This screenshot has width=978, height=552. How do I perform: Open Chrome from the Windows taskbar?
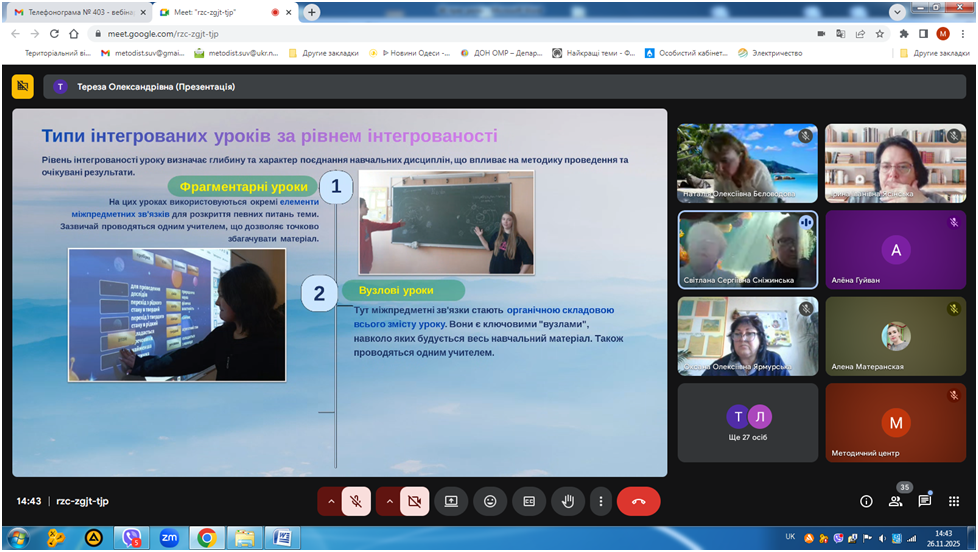coord(206,538)
